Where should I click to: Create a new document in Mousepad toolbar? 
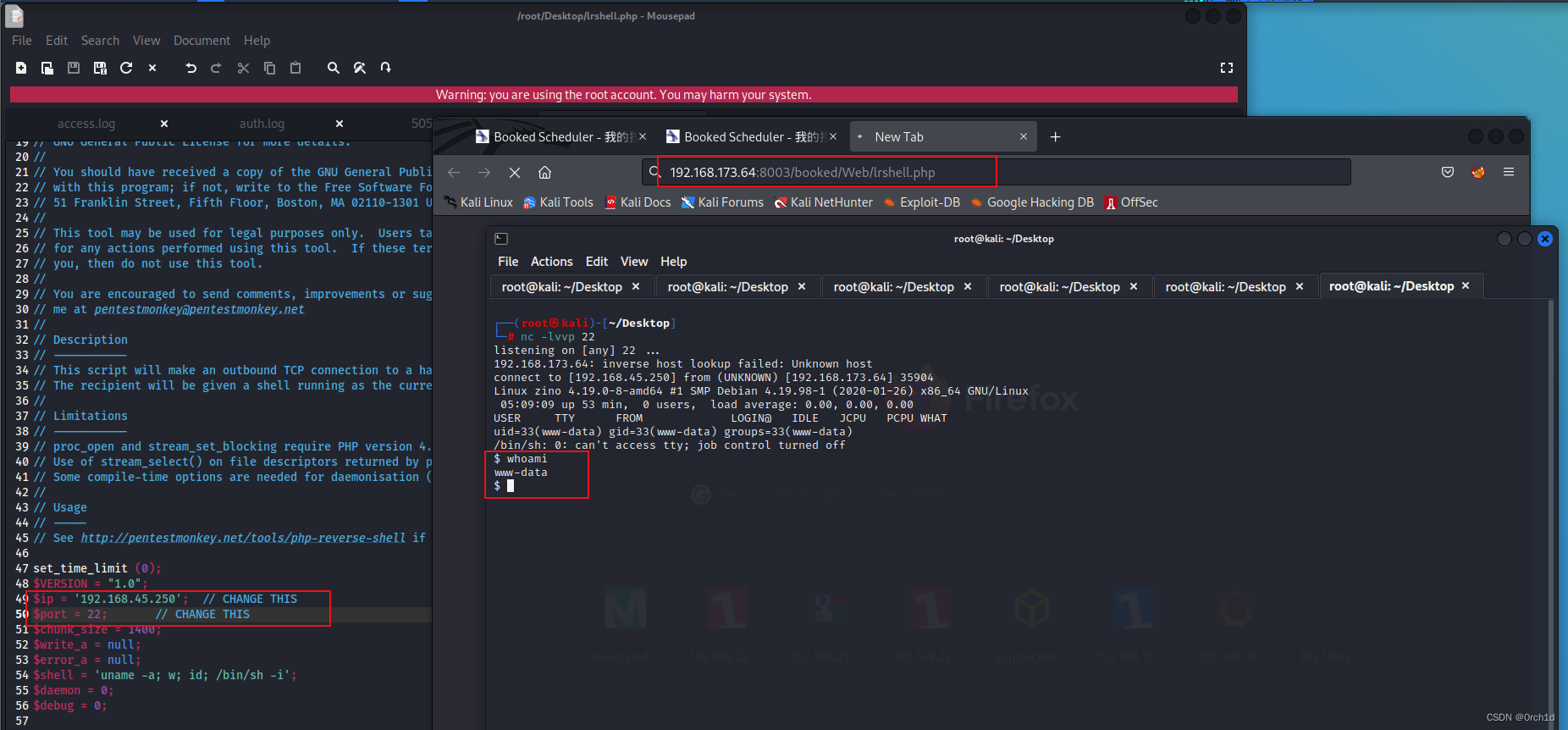pos(21,68)
